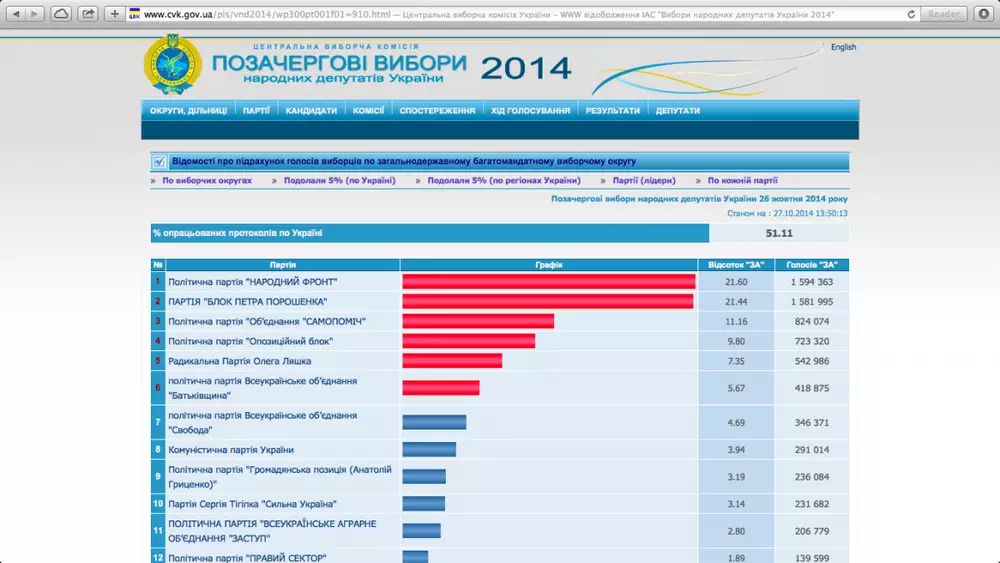Open the ОКРУГИ, ДІЛЬНИЦІ menu
Image resolution: width=1000 pixels, height=563 pixels.
coord(188,111)
